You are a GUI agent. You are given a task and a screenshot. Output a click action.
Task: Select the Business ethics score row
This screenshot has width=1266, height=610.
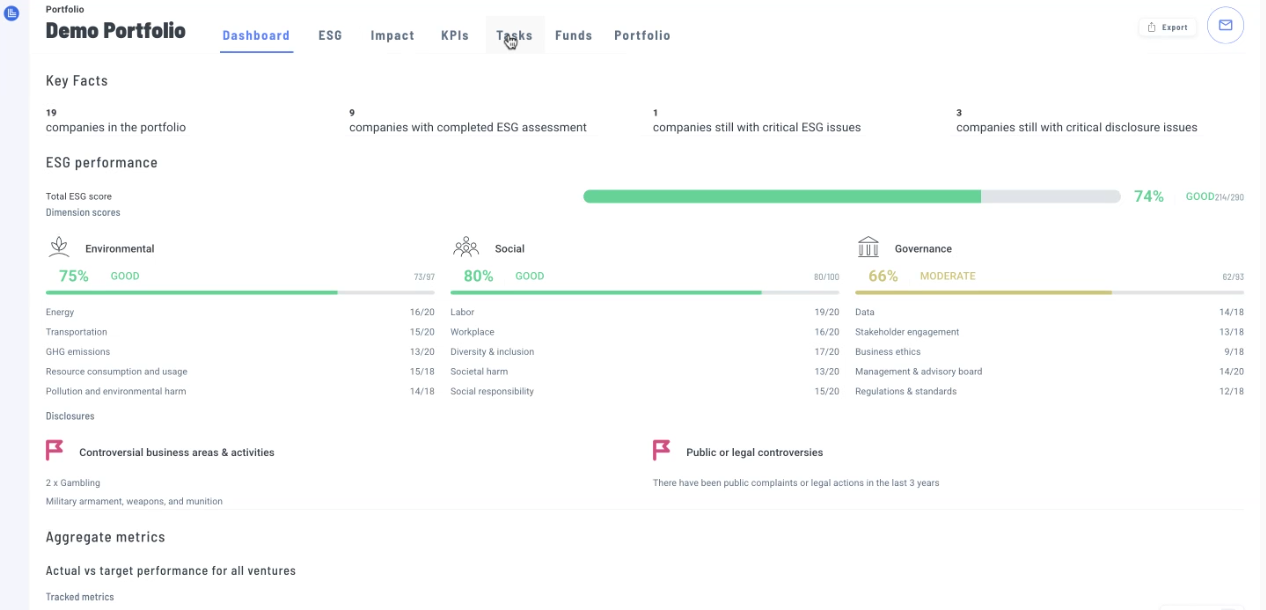pyautogui.click(x=1048, y=352)
